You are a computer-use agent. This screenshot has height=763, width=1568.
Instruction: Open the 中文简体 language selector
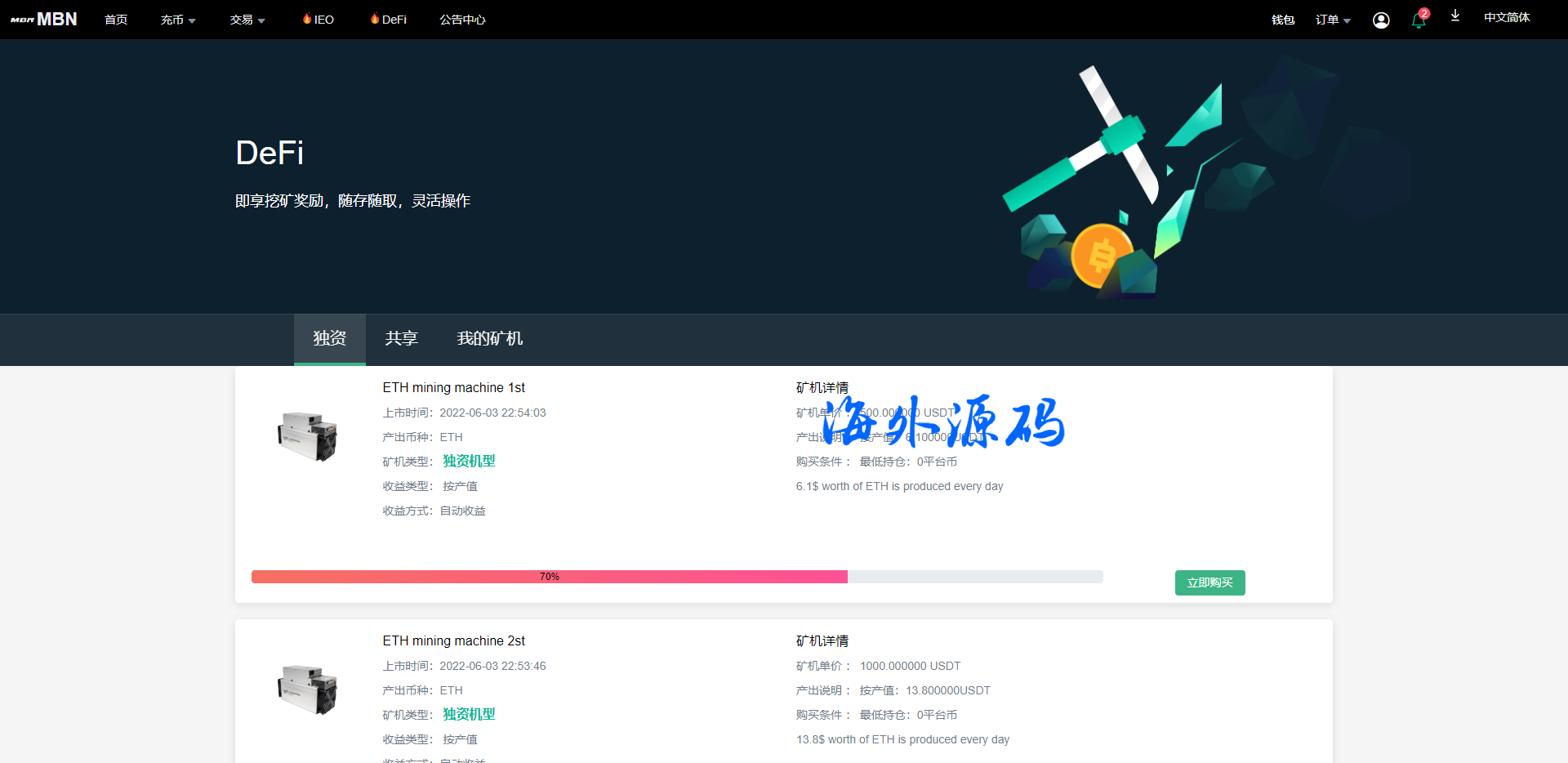[1507, 18]
